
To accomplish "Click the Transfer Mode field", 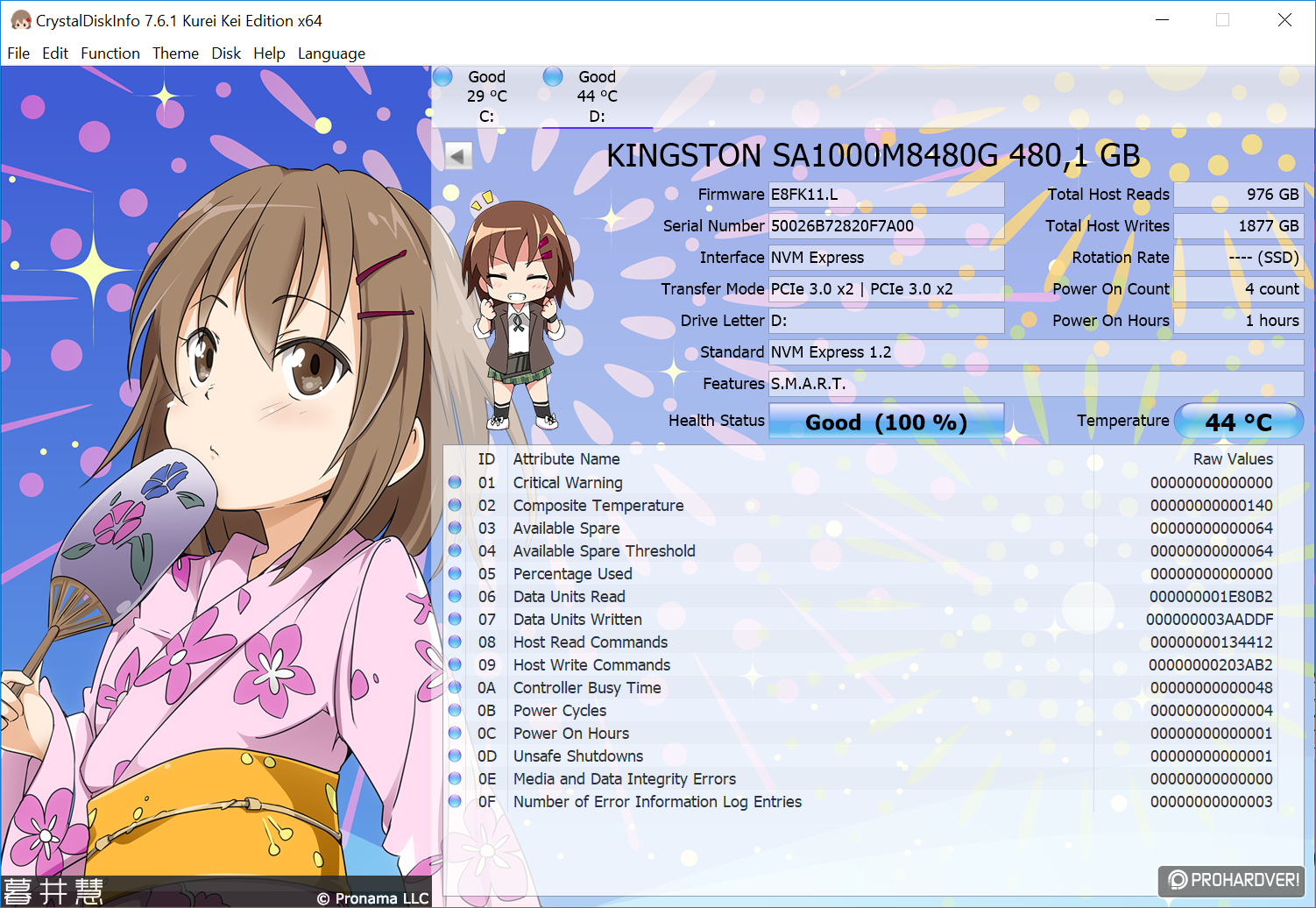I will 886,289.
